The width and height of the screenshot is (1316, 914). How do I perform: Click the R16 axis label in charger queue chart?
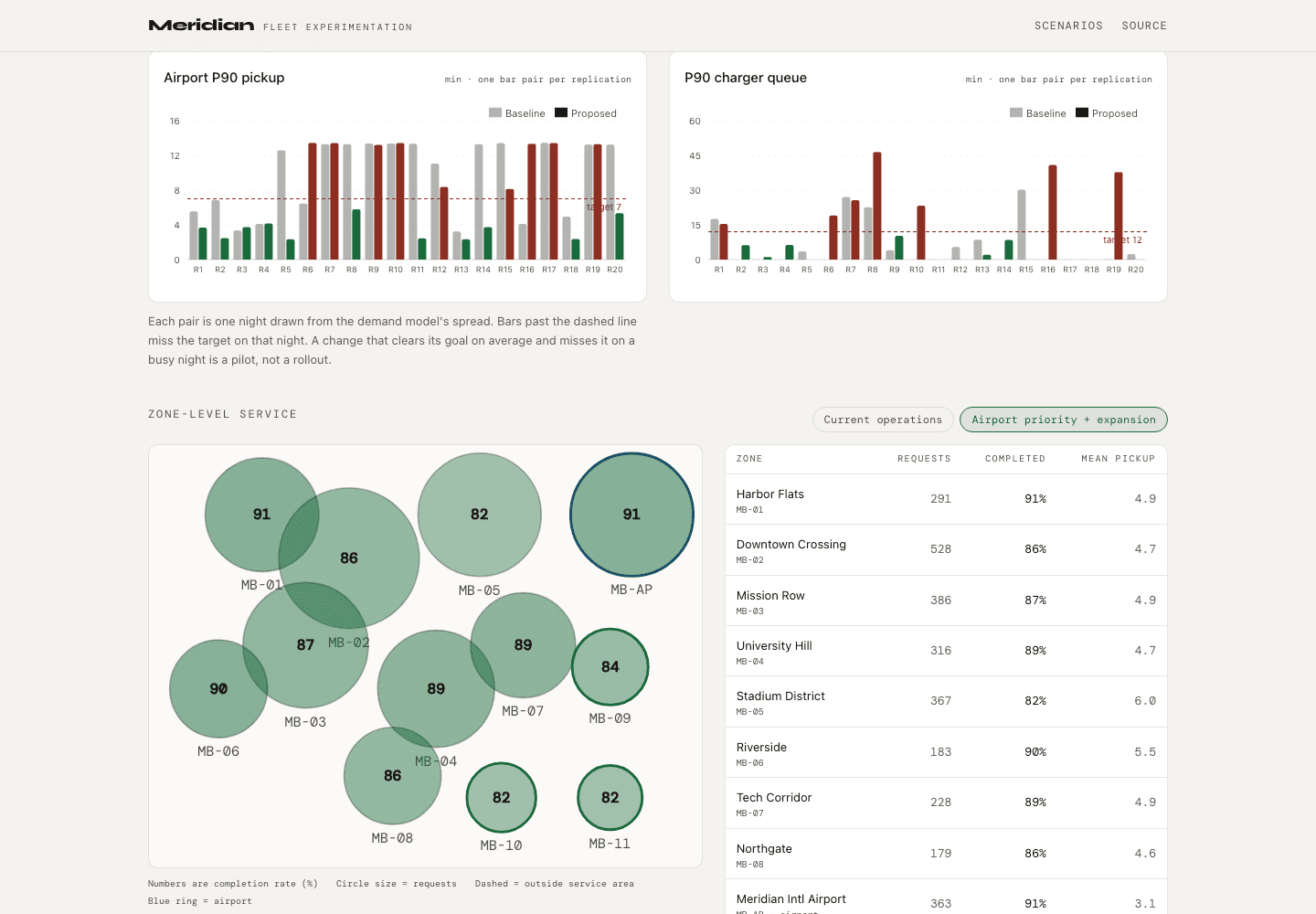click(1047, 270)
